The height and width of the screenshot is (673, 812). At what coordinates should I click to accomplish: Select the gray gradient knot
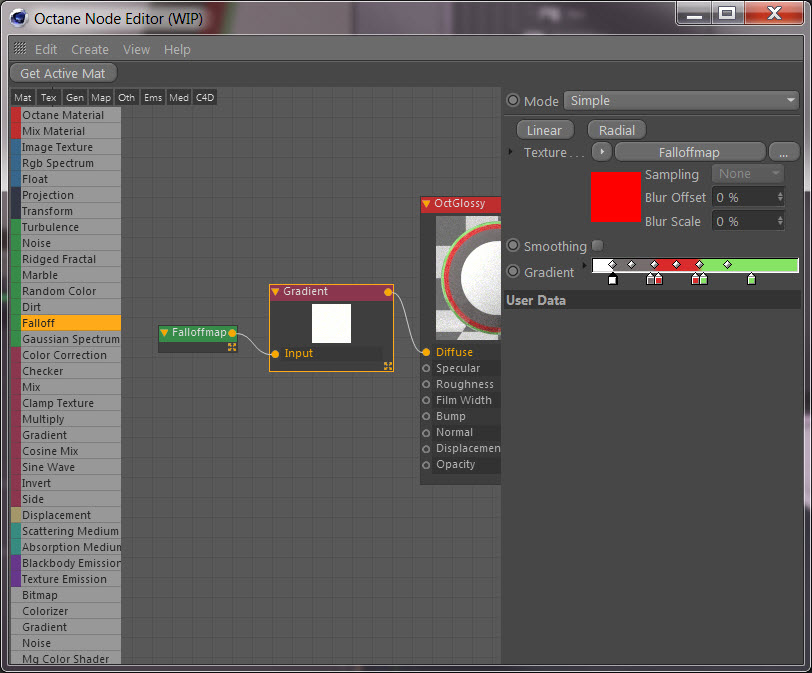pos(650,280)
